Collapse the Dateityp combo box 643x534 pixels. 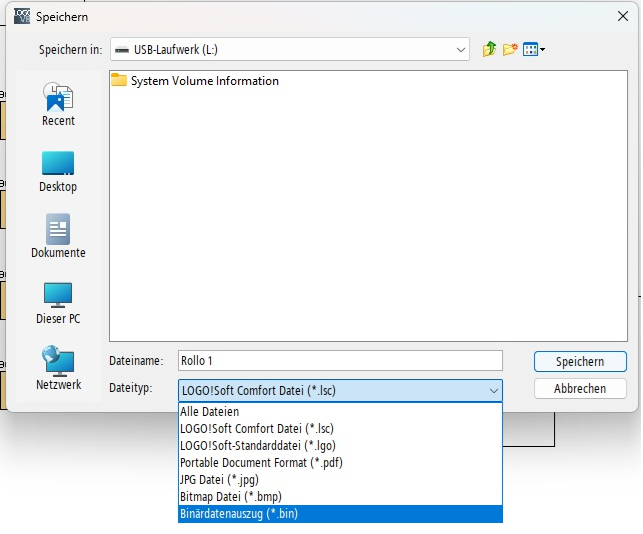(x=494, y=390)
